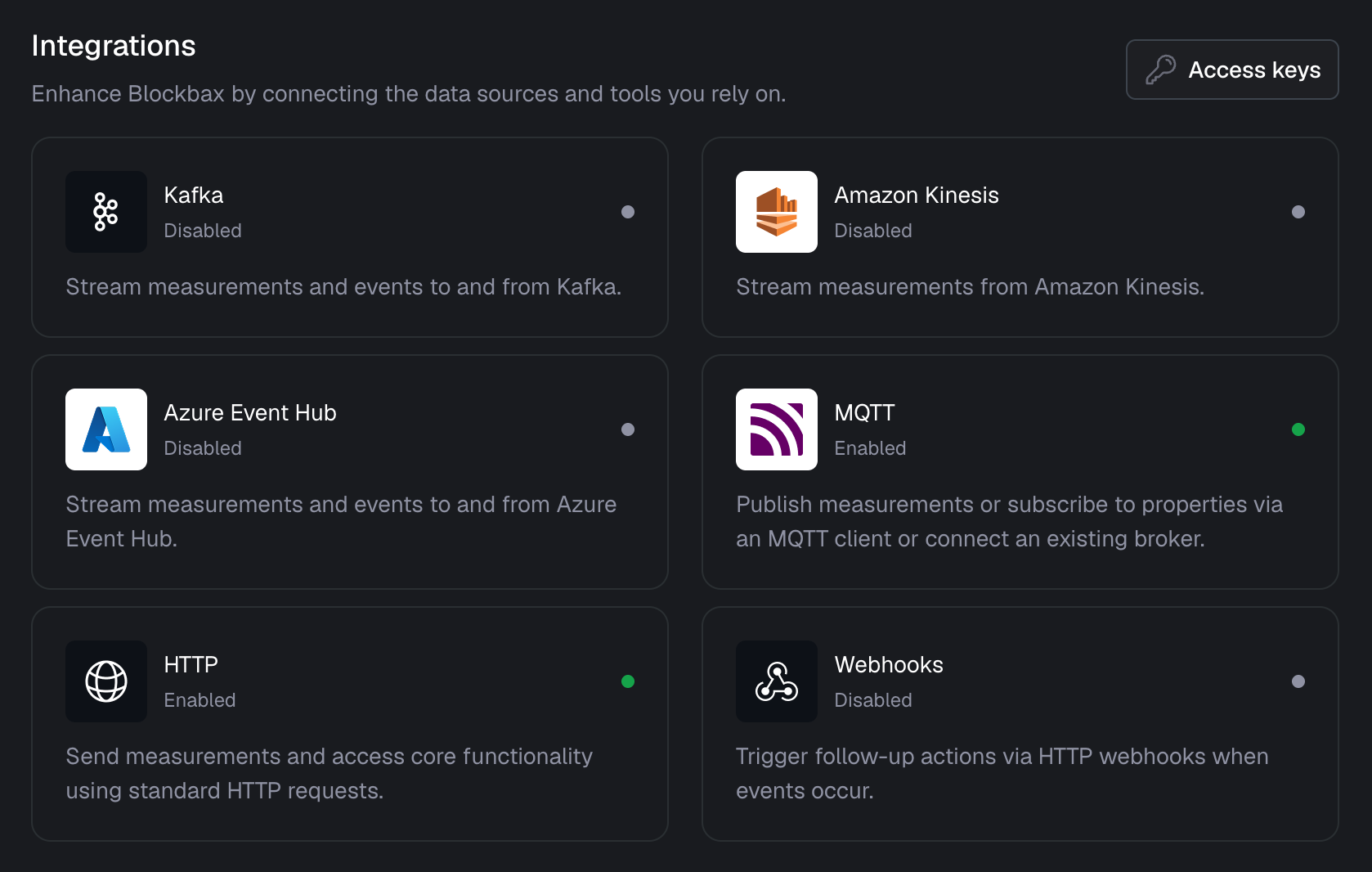Open the Azure Event Hub integration

pyautogui.click(x=349, y=472)
